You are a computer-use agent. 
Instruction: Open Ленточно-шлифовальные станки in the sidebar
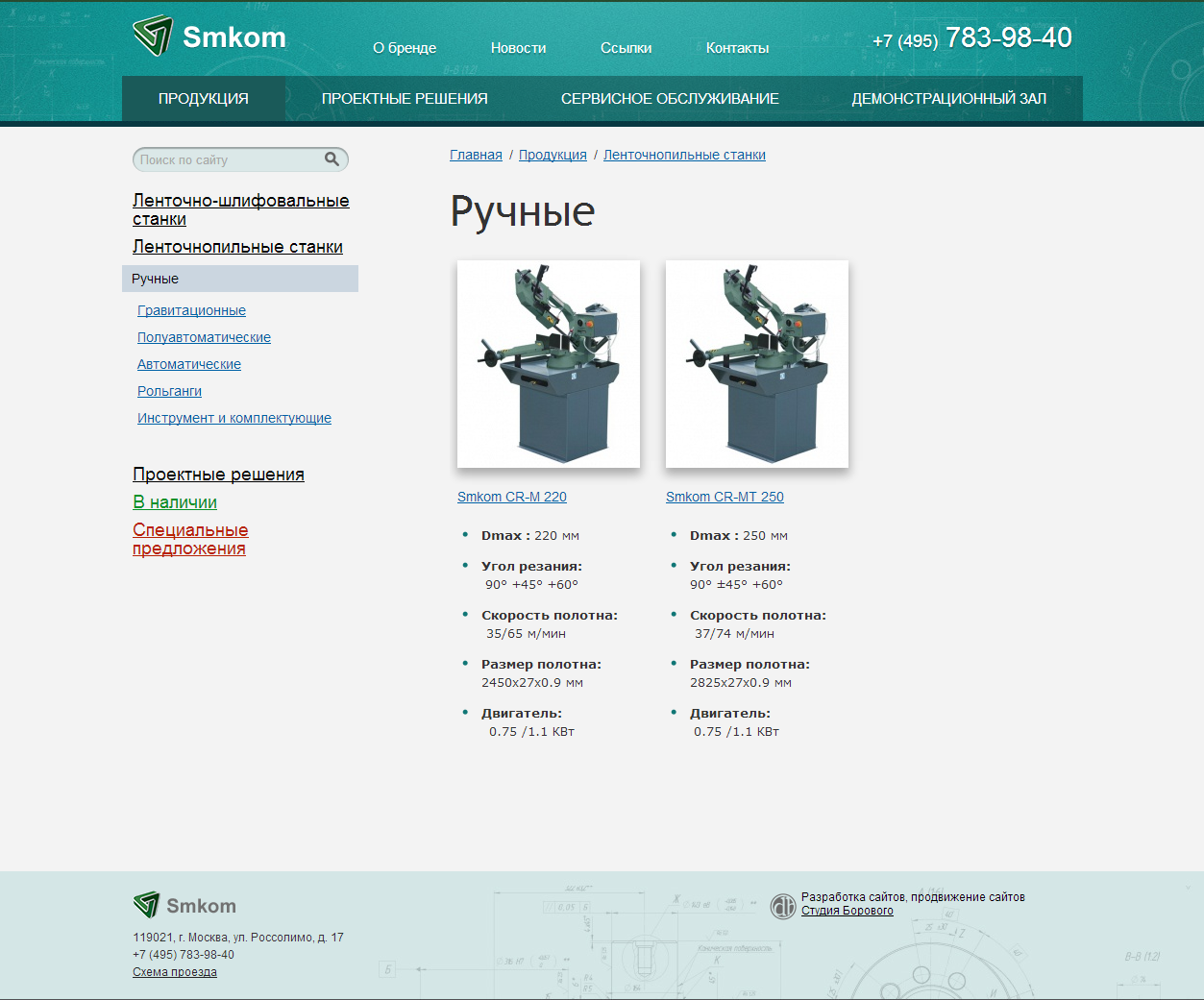(x=241, y=209)
